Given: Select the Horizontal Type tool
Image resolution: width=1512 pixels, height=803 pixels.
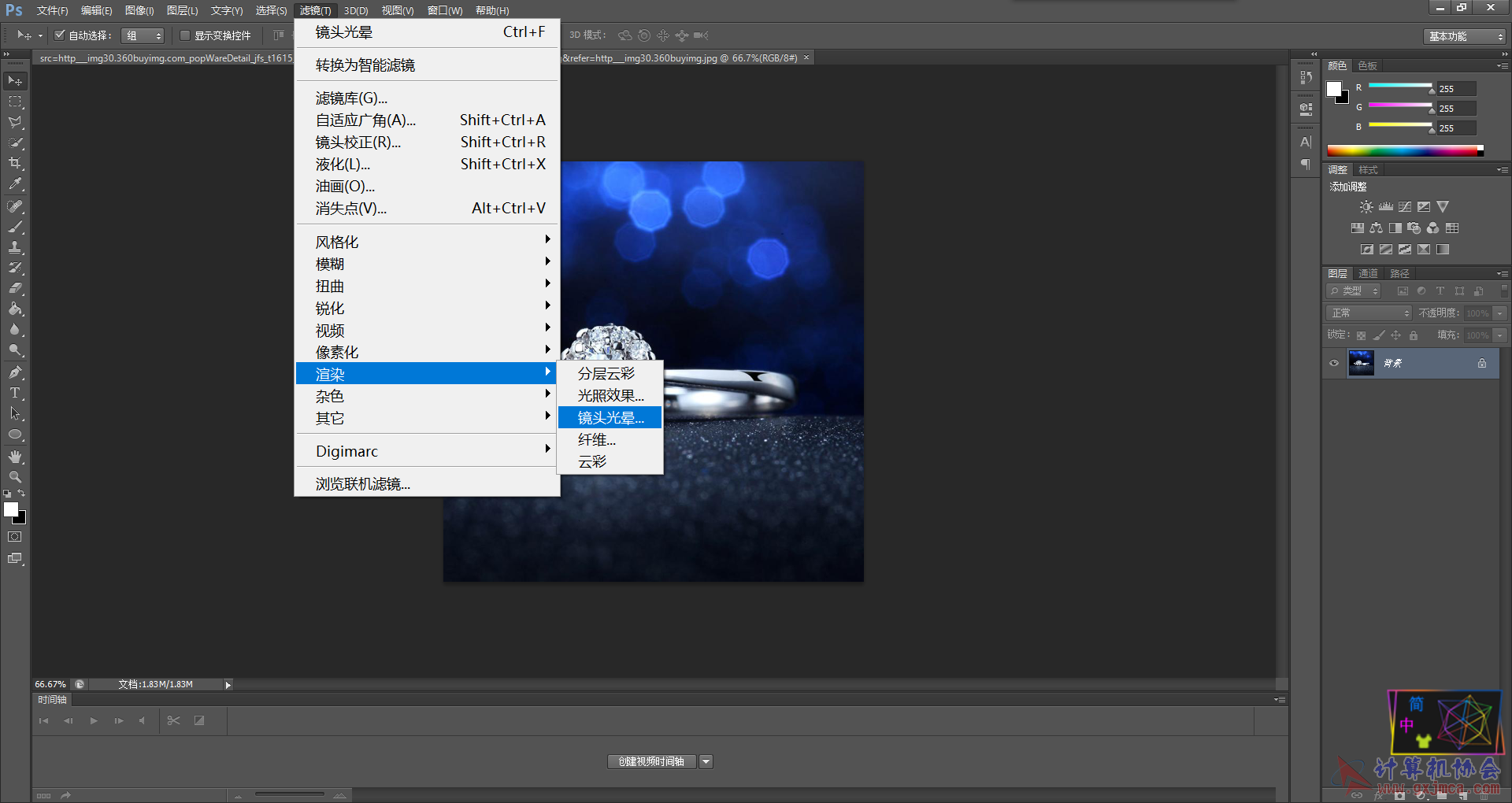Looking at the screenshot, I should point(15,393).
